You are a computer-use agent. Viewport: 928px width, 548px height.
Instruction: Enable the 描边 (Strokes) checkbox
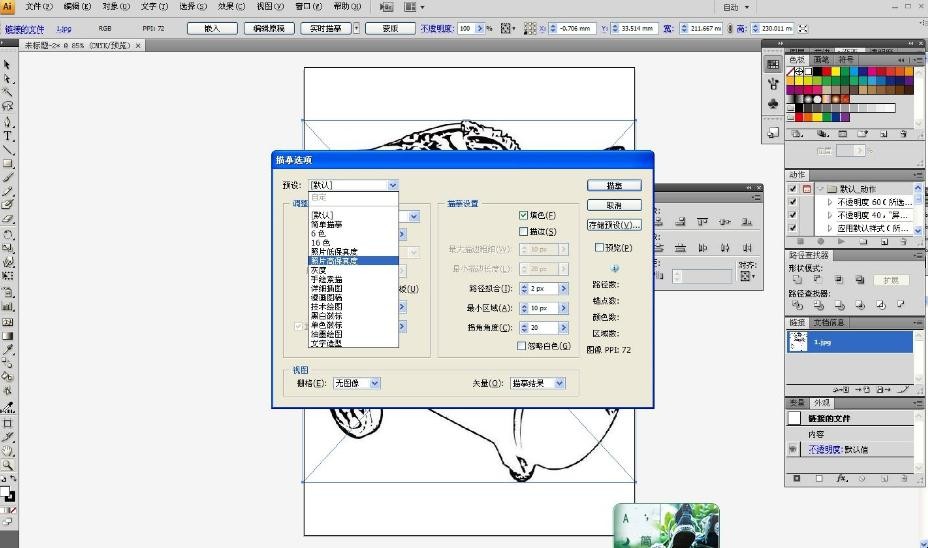pos(523,232)
